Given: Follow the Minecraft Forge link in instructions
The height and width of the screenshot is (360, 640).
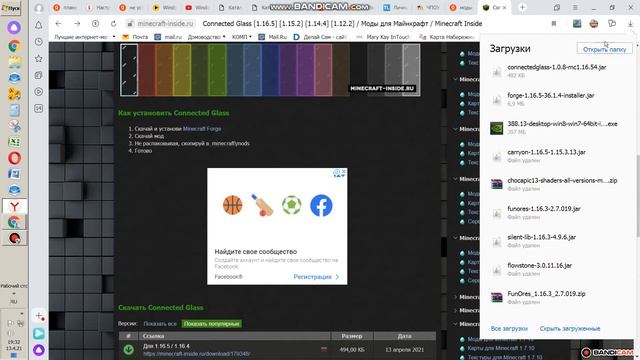Looking at the screenshot, I should coord(202,129).
